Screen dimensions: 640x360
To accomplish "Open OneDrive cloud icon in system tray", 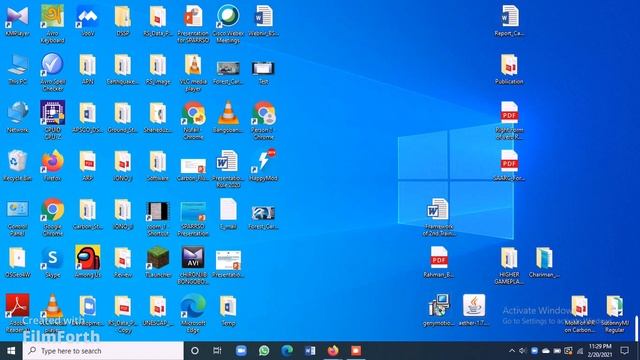I will point(546,351).
